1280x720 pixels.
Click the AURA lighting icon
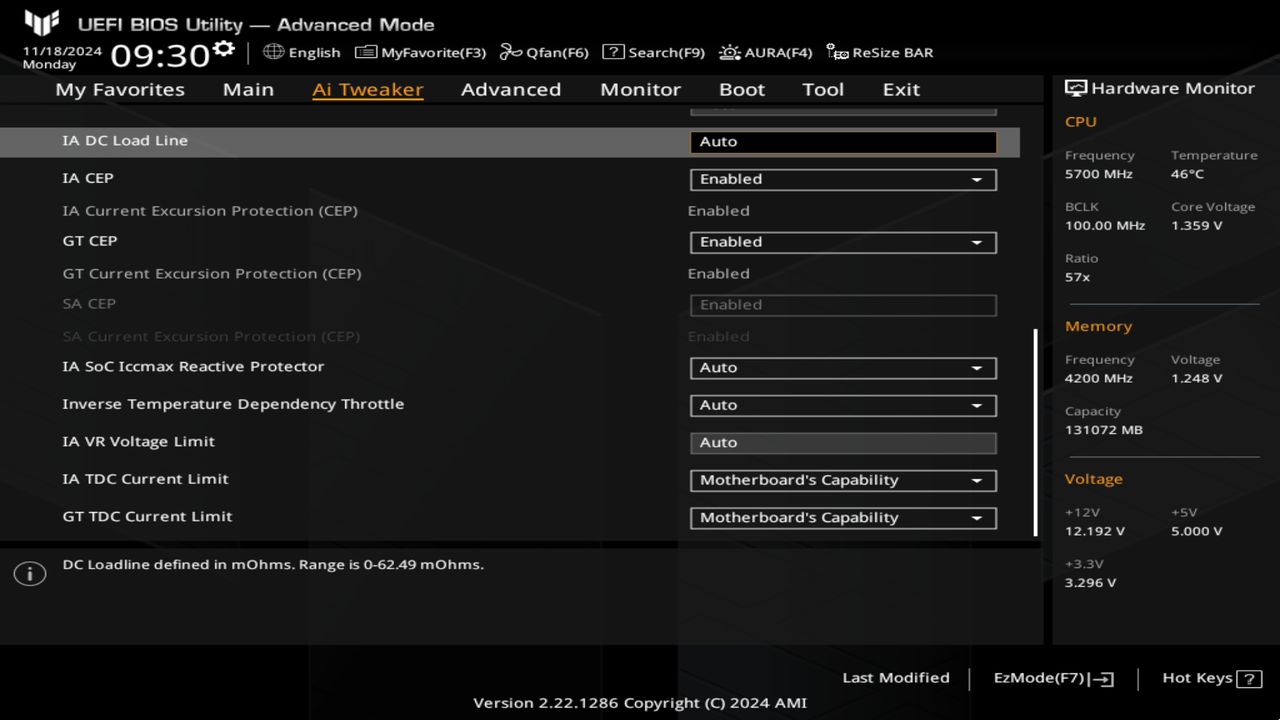[730, 52]
